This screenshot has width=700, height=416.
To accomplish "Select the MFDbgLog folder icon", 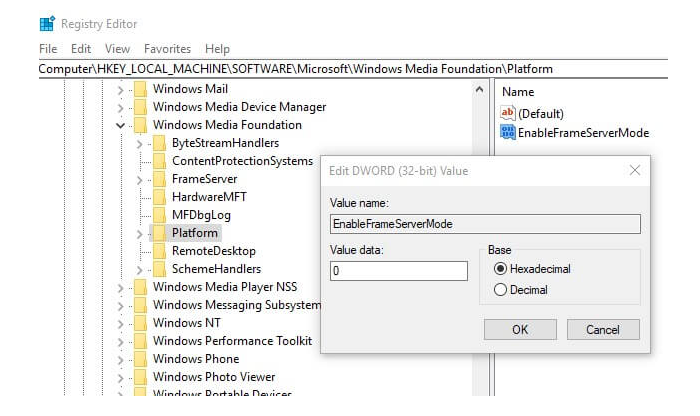I will coord(159,215).
